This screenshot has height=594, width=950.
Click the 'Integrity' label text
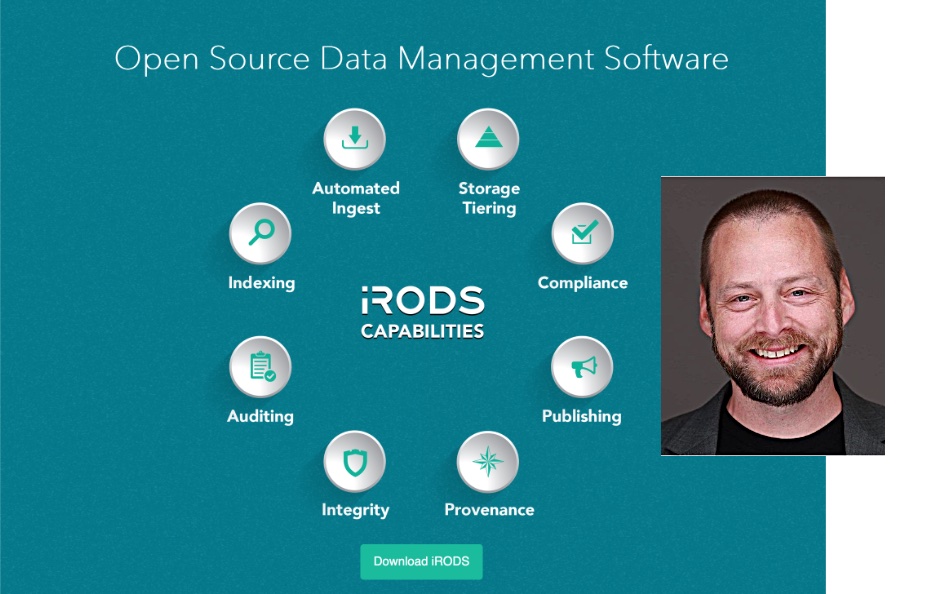[356, 510]
